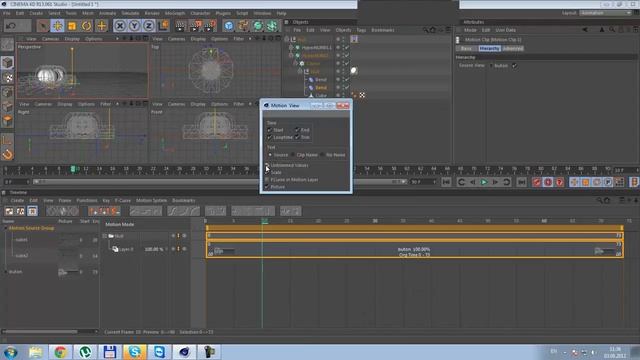Open the Edit Render Settings icon
The height and width of the screenshot is (360, 640).
[x=210, y=26]
